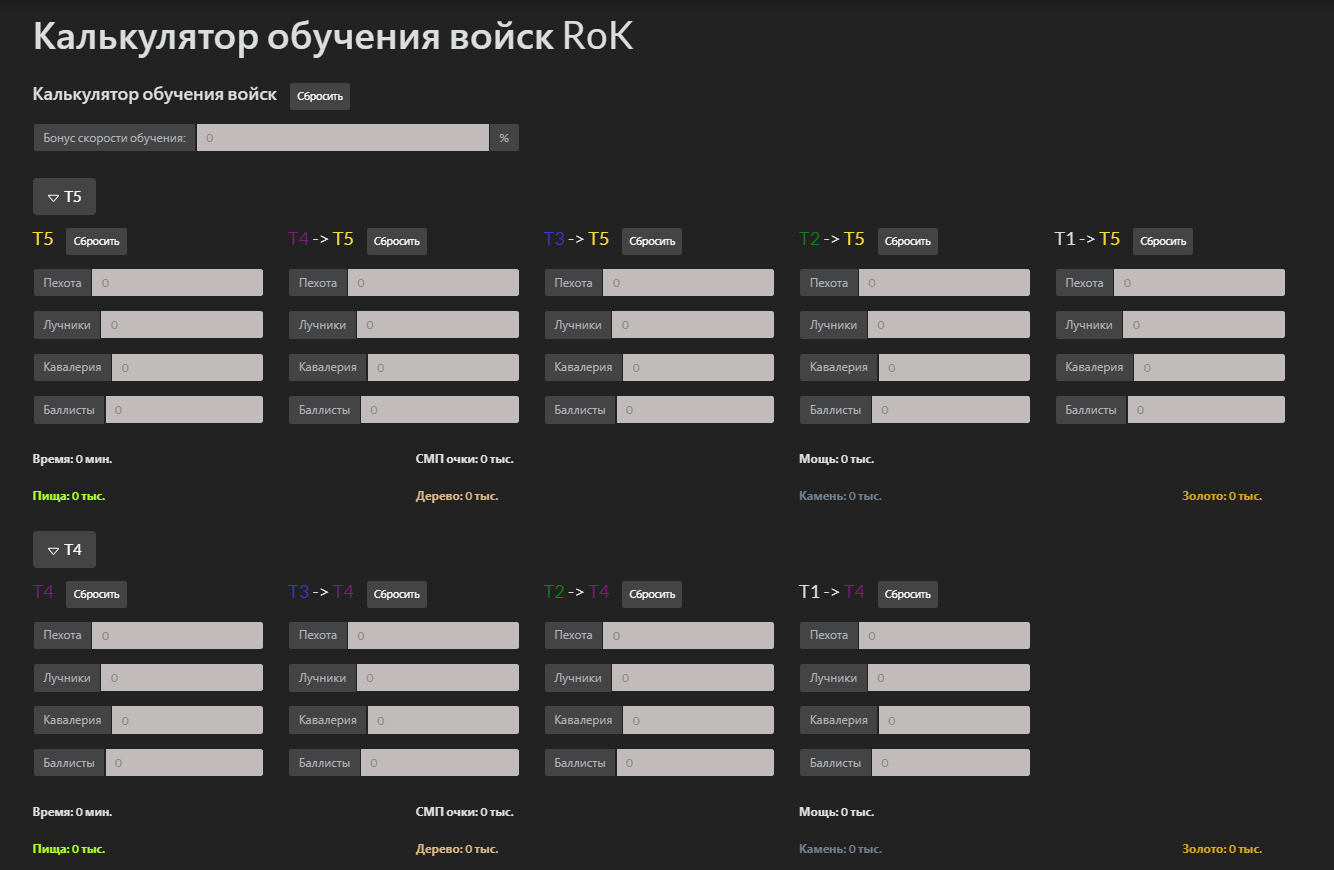This screenshot has height=870, width=1334.
Task: Focus Лучники field in T4 -> T5 column
Action: [x=438, y=325]
